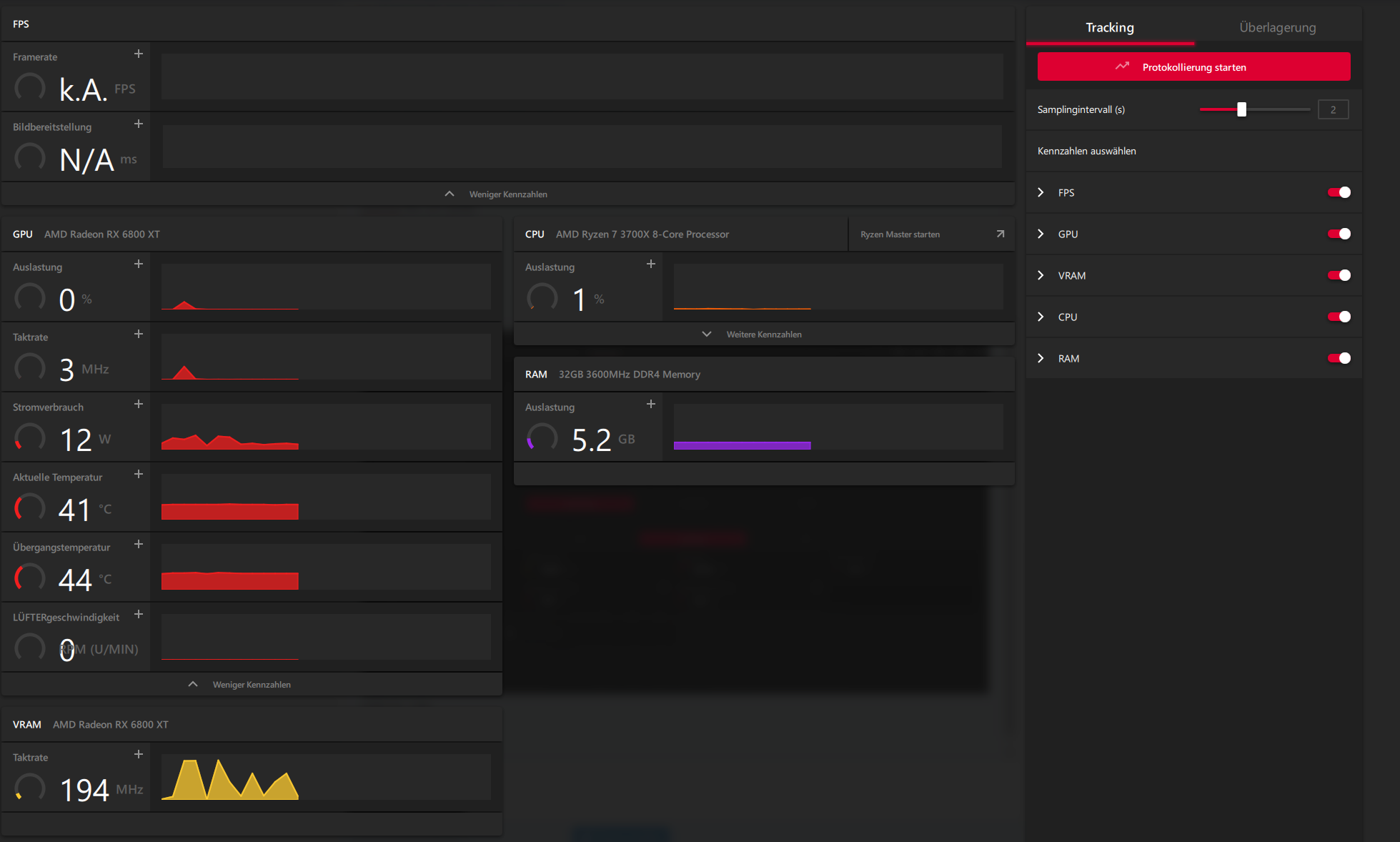Turn off the VRAM tracking toggle
Viewport: 1400px width, 842px height.
[x=1339, y=275]
